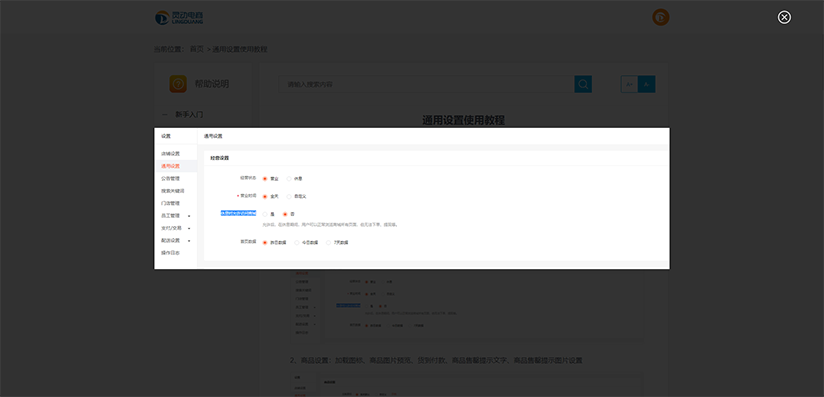Click the orange question-mark help icon
Image resolution: width=824 pixels, height=397 pixels.
click(178, 84)
